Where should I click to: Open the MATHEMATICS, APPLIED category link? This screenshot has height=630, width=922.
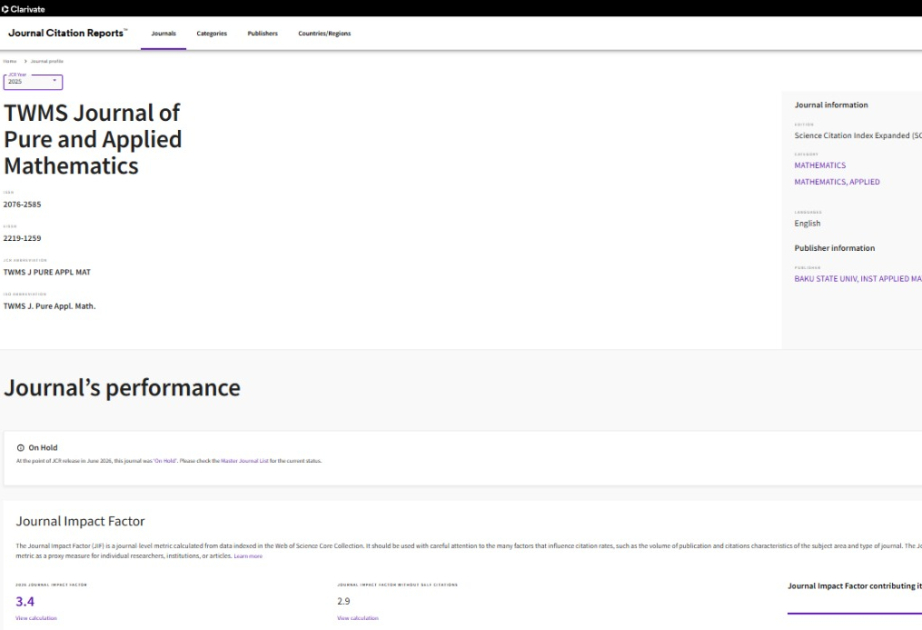(x=837, y=182)
